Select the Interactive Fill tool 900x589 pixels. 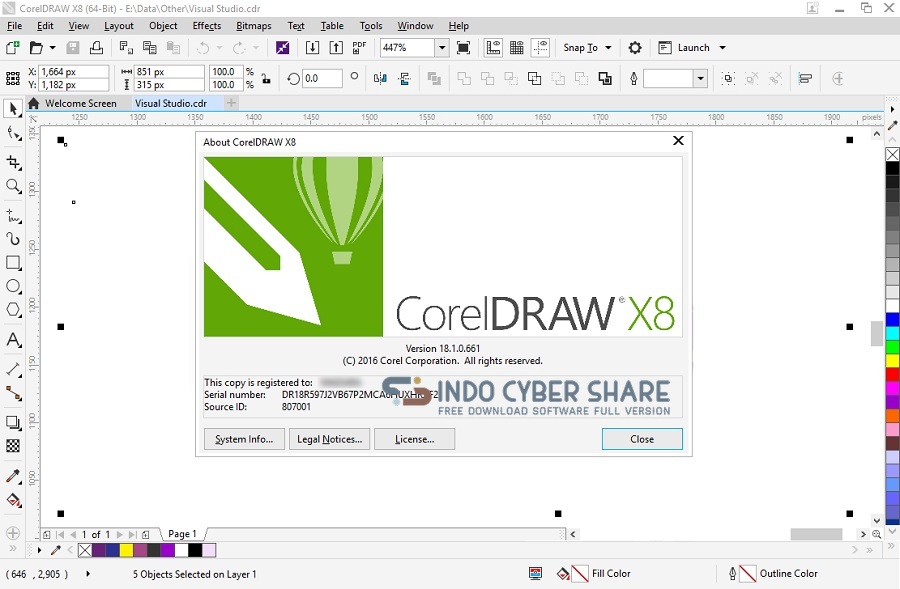point(13,500)
